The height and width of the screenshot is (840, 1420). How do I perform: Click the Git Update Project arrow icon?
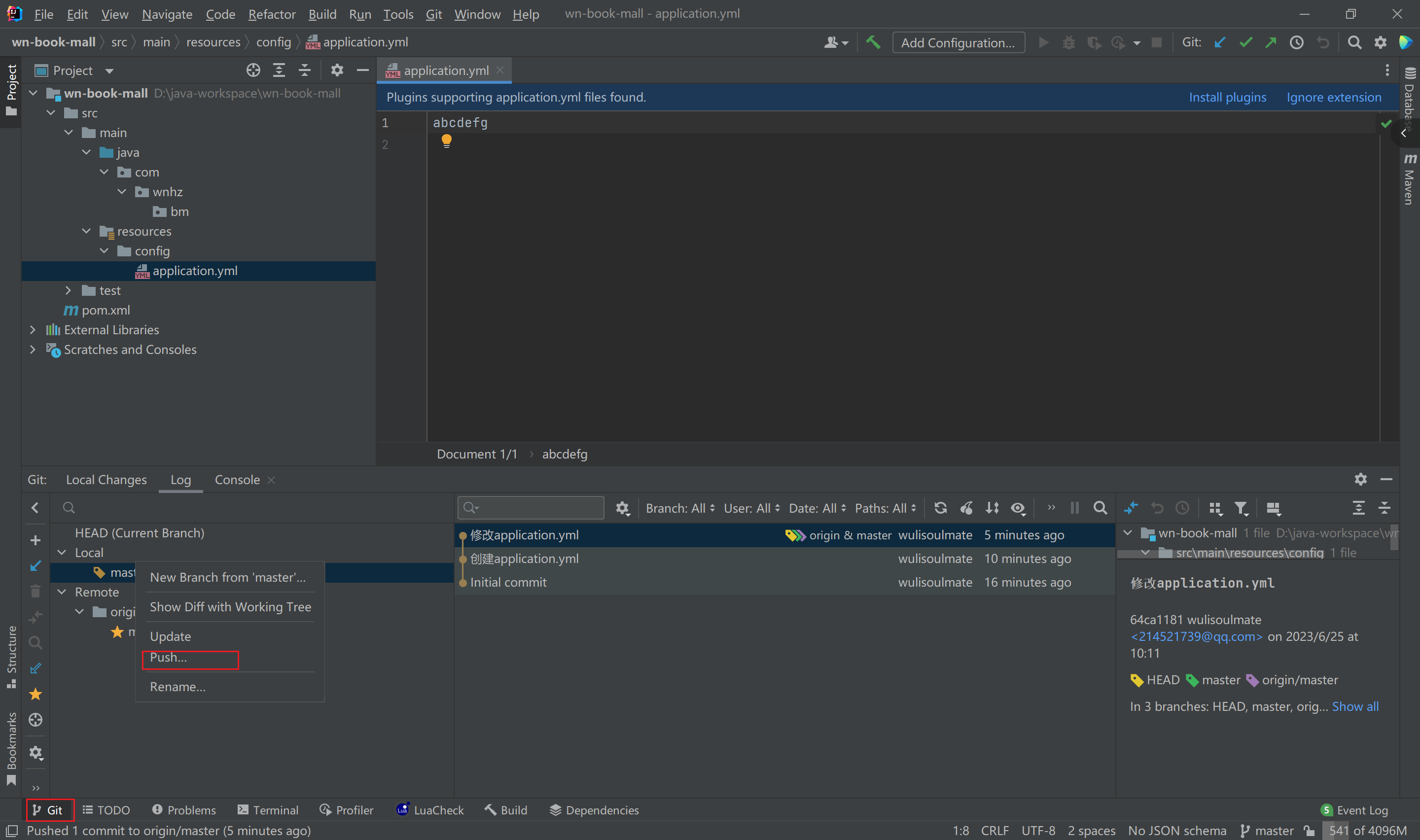click(x=1220, y=42)
